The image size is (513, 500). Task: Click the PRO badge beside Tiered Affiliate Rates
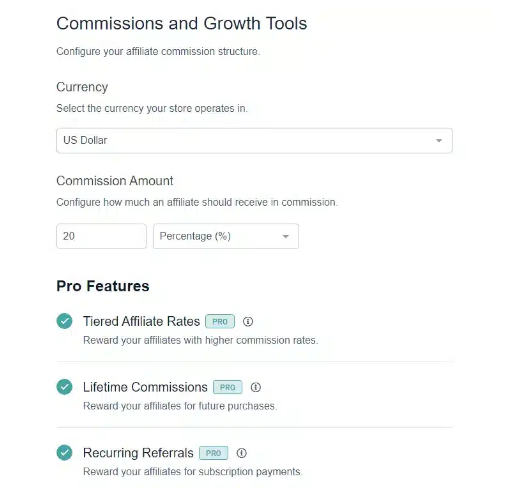220,322
